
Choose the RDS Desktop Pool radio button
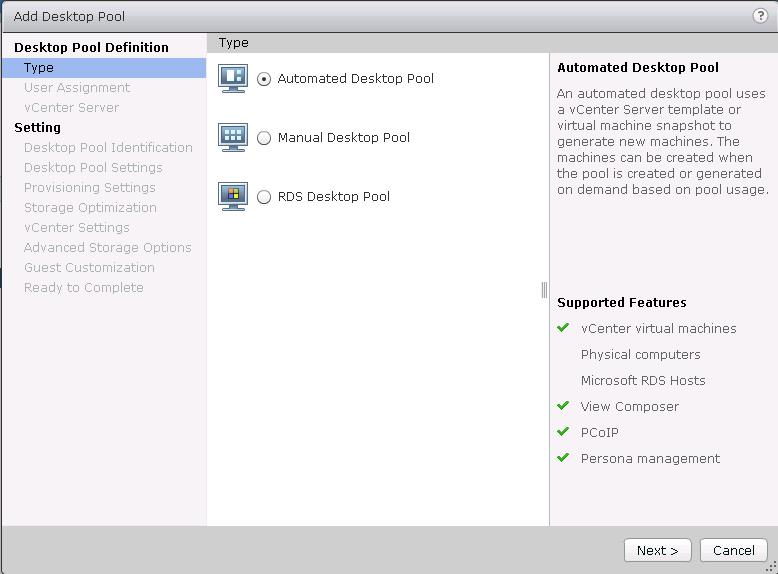264,197
